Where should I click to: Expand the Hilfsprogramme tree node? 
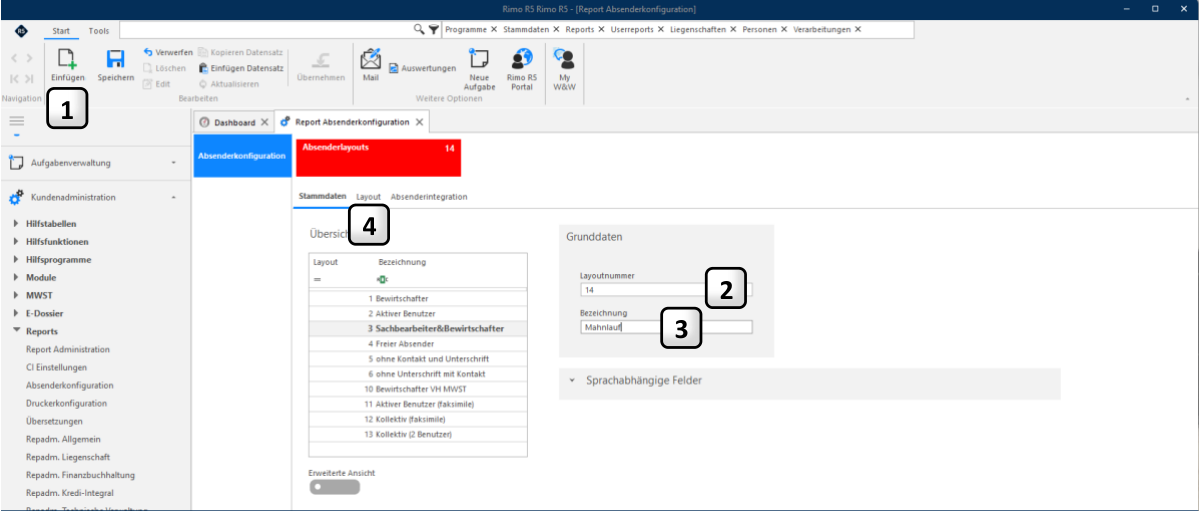[x=16, y=260]
